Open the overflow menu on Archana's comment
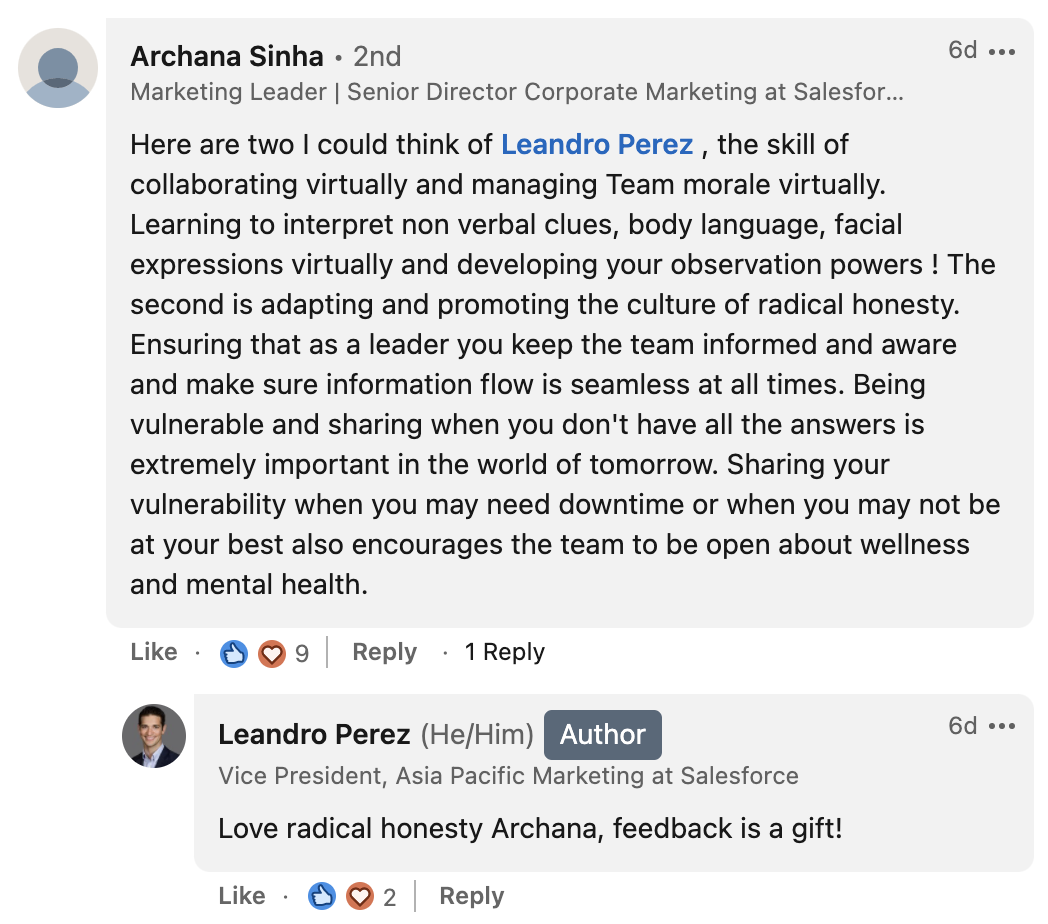Image resolution: width=1048 pixels, height=924 pixels. point(1001,51)
